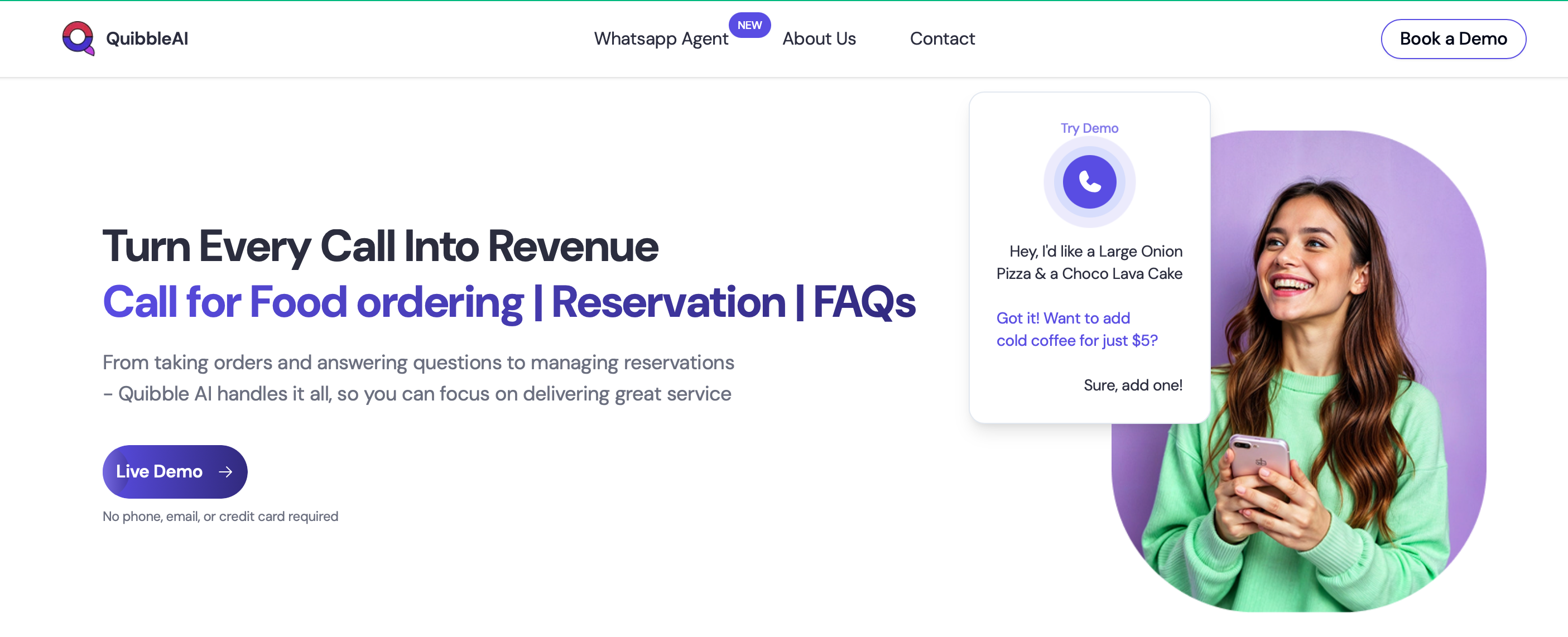Open the Whatsapp Agent menu item

point(661,39)
